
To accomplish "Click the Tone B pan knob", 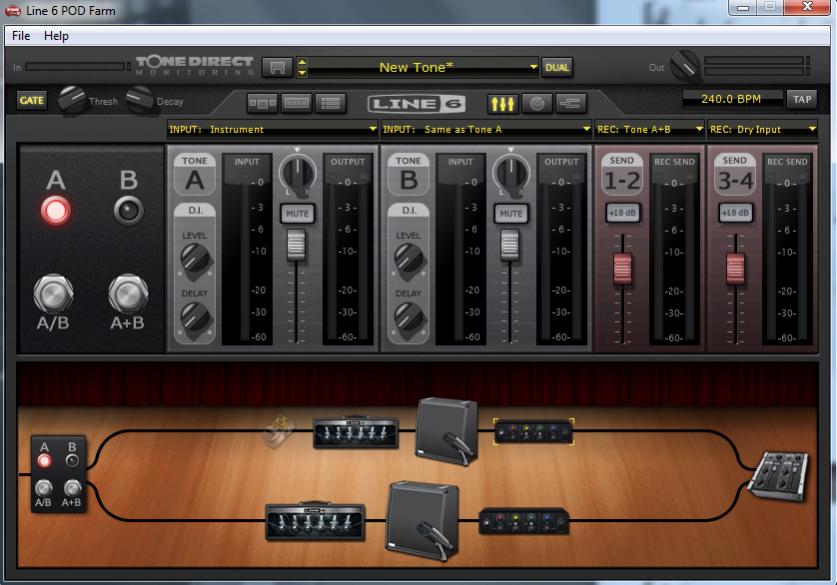I will pyautogui.click(x=511, y=174).
